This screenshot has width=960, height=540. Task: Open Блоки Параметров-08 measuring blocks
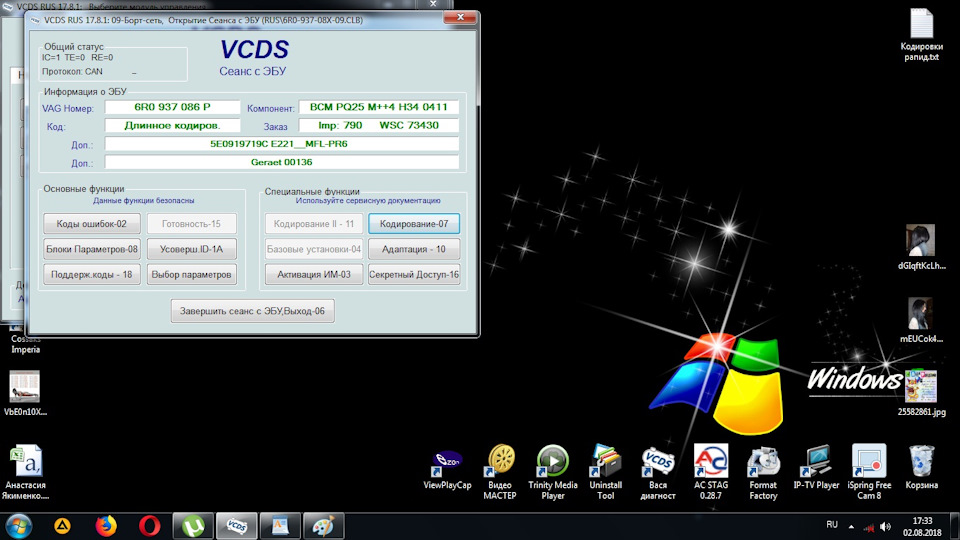click(x=92, y=249)
